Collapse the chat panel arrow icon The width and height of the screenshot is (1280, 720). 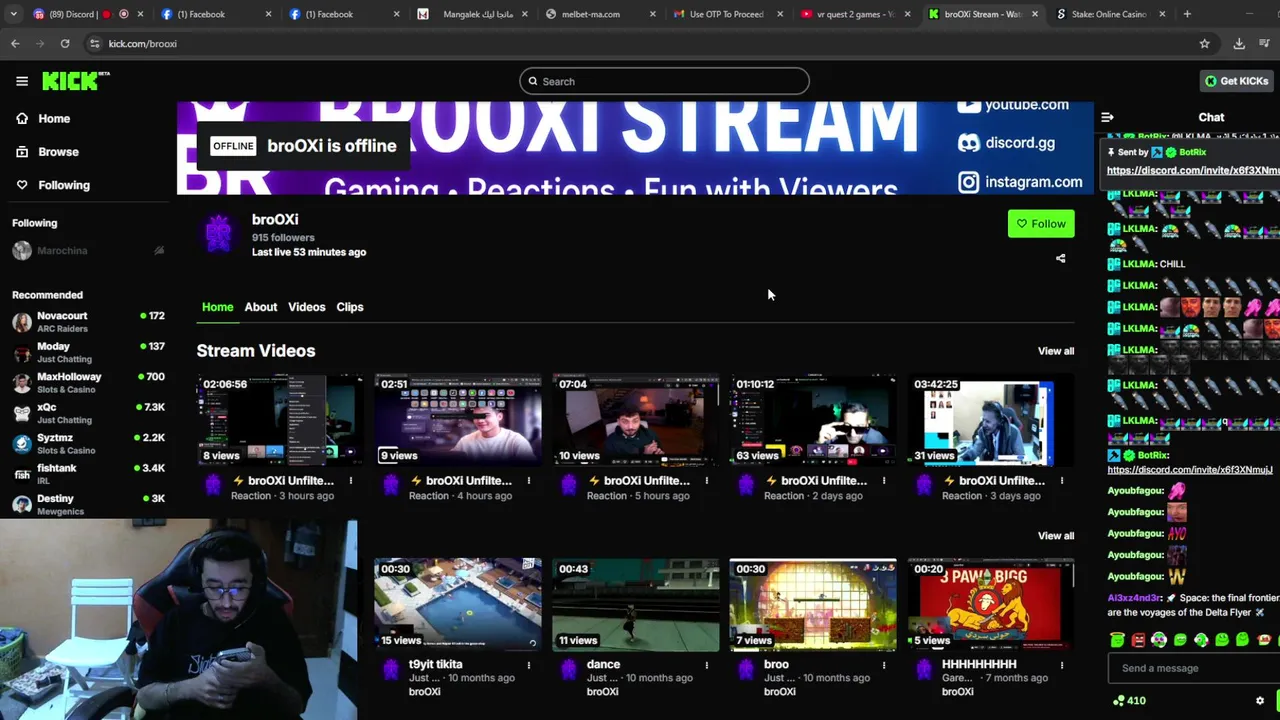pyautogui.click(x=1107, y=117)
